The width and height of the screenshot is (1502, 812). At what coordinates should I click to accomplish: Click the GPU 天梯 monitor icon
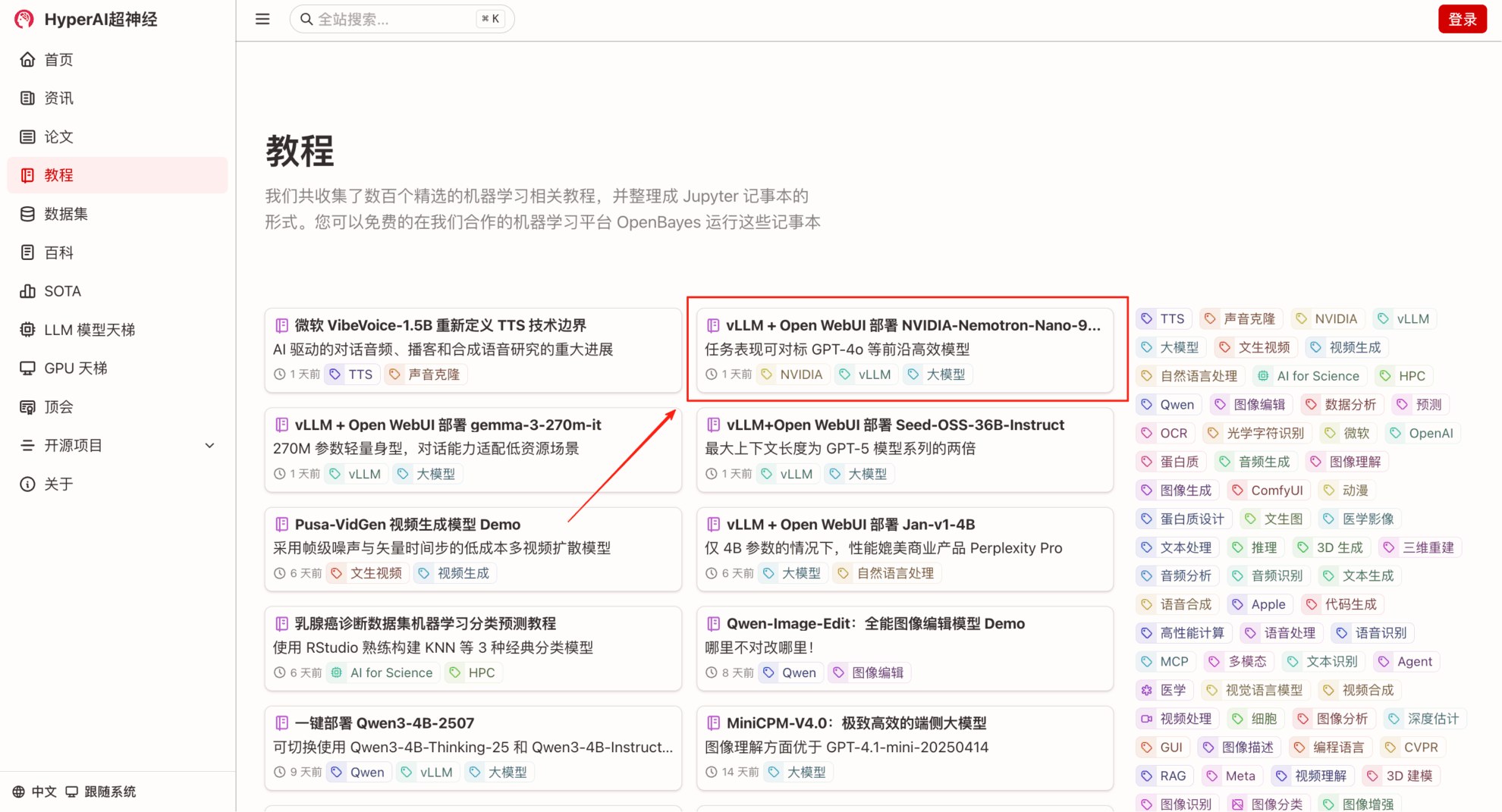pyautogui.click(x=27, y=368)
